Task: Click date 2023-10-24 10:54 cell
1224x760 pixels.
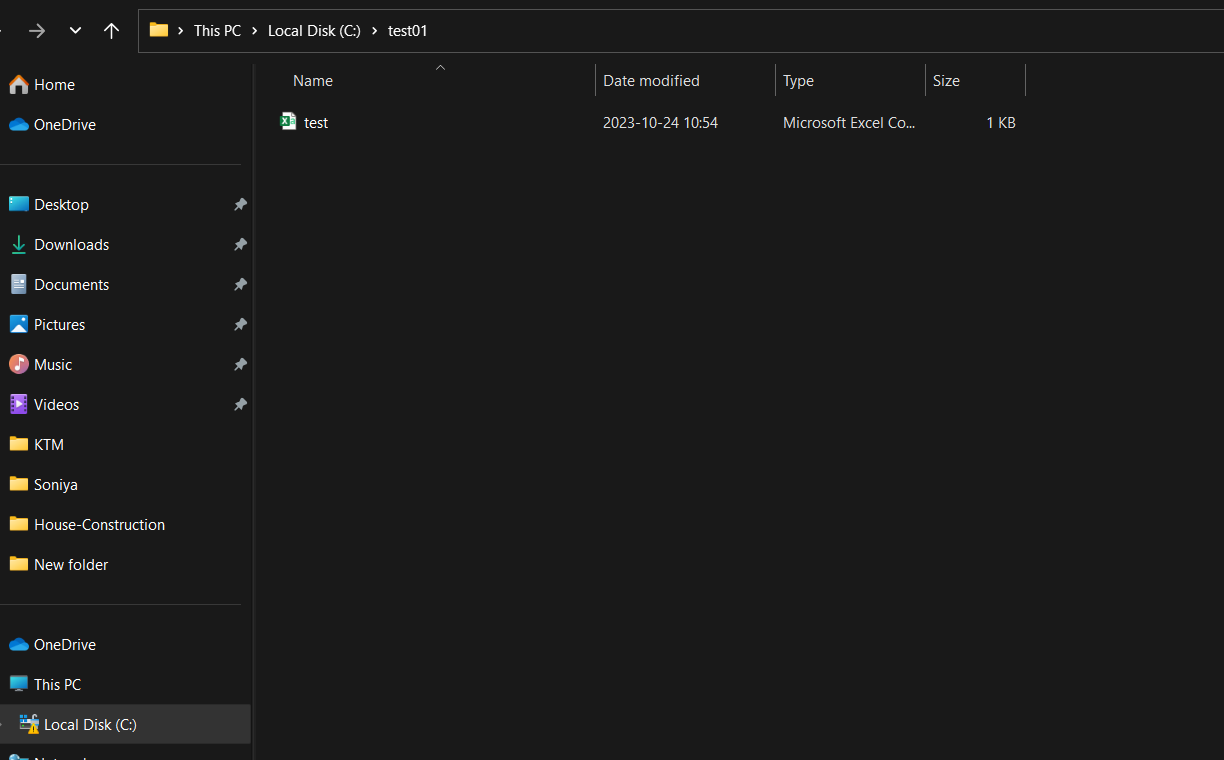Action: pyautogui.click(x=660, y=123)
